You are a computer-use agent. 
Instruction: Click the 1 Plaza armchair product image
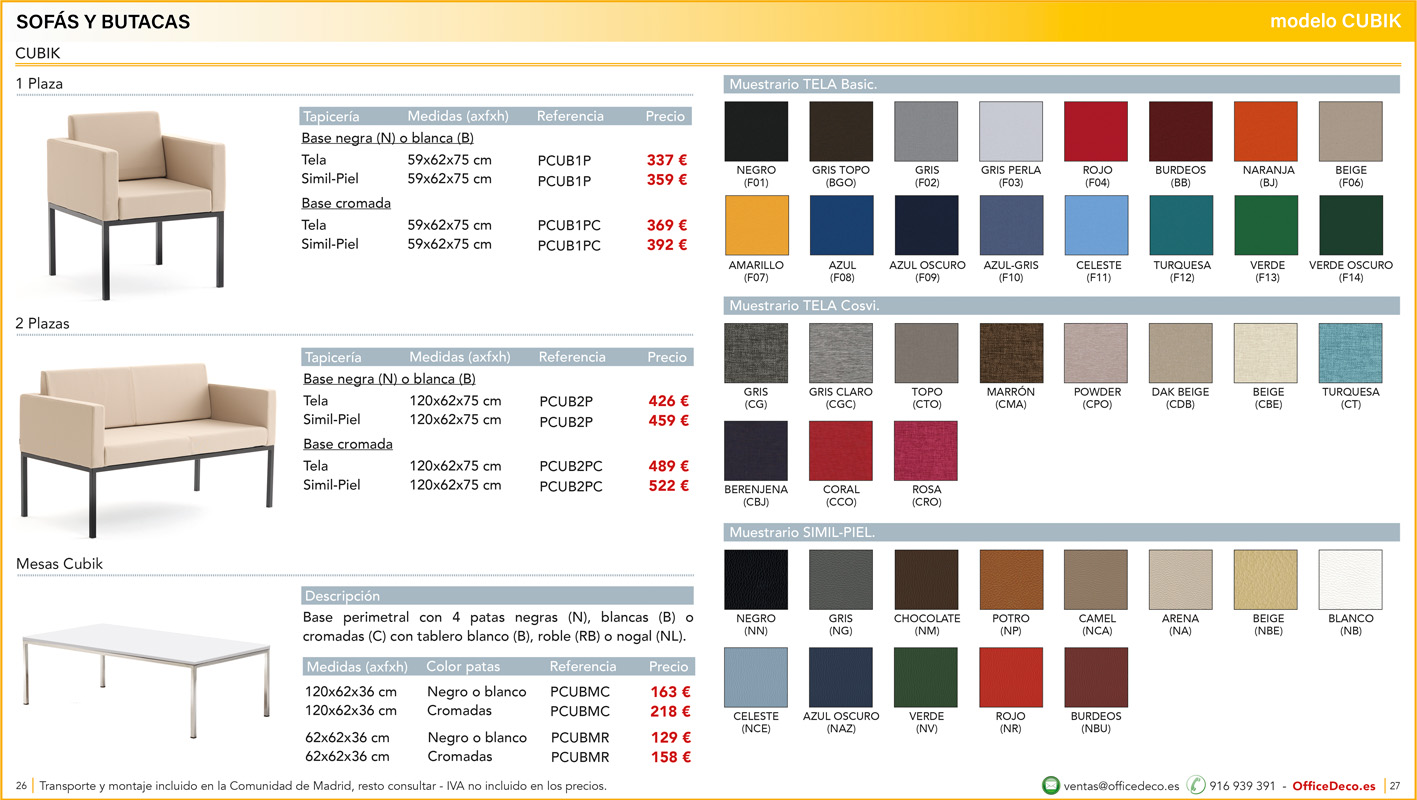pos(135,205)
